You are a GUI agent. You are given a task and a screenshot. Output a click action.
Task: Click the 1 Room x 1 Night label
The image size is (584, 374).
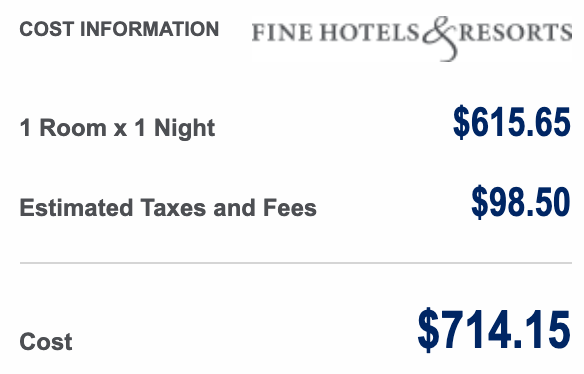(117, 129)
